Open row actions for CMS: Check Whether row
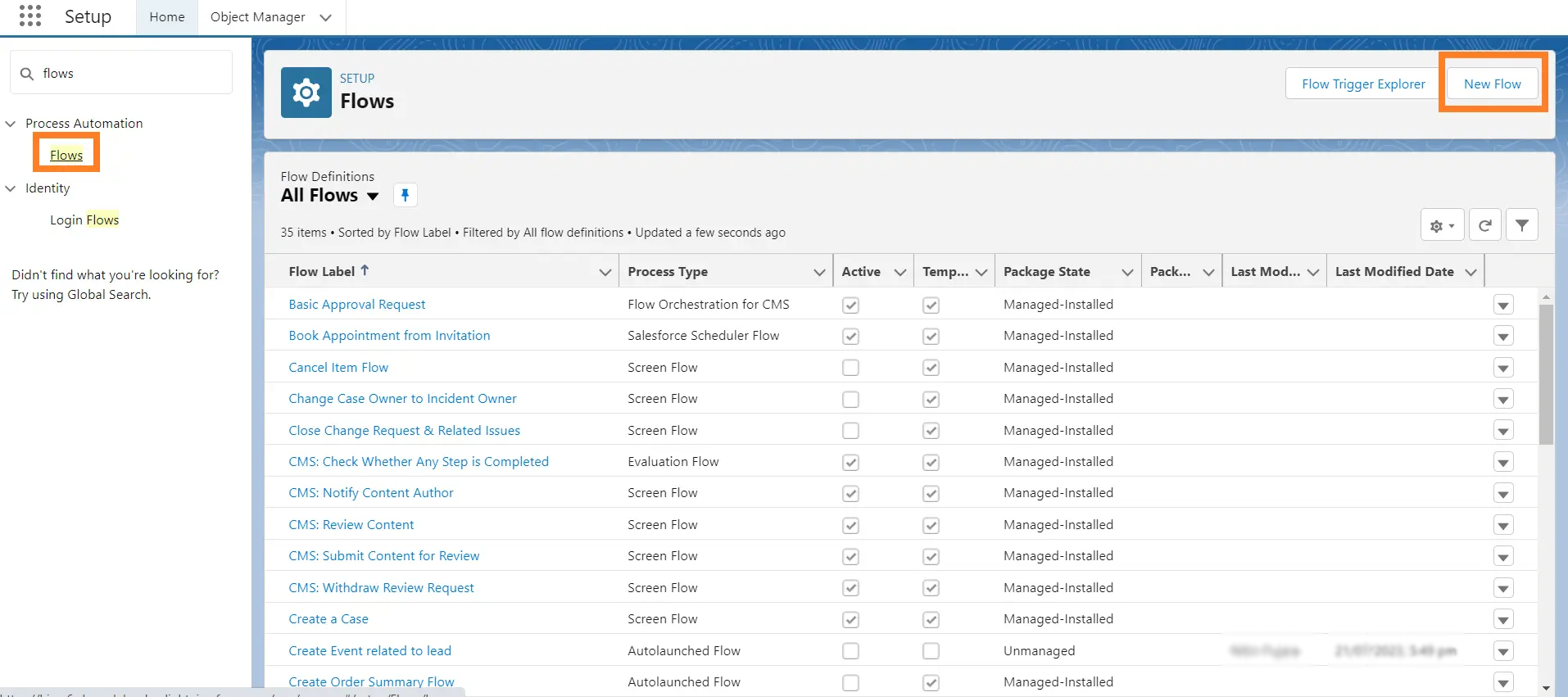This screenshot has height=697, width=1568. coord(1502,463)
